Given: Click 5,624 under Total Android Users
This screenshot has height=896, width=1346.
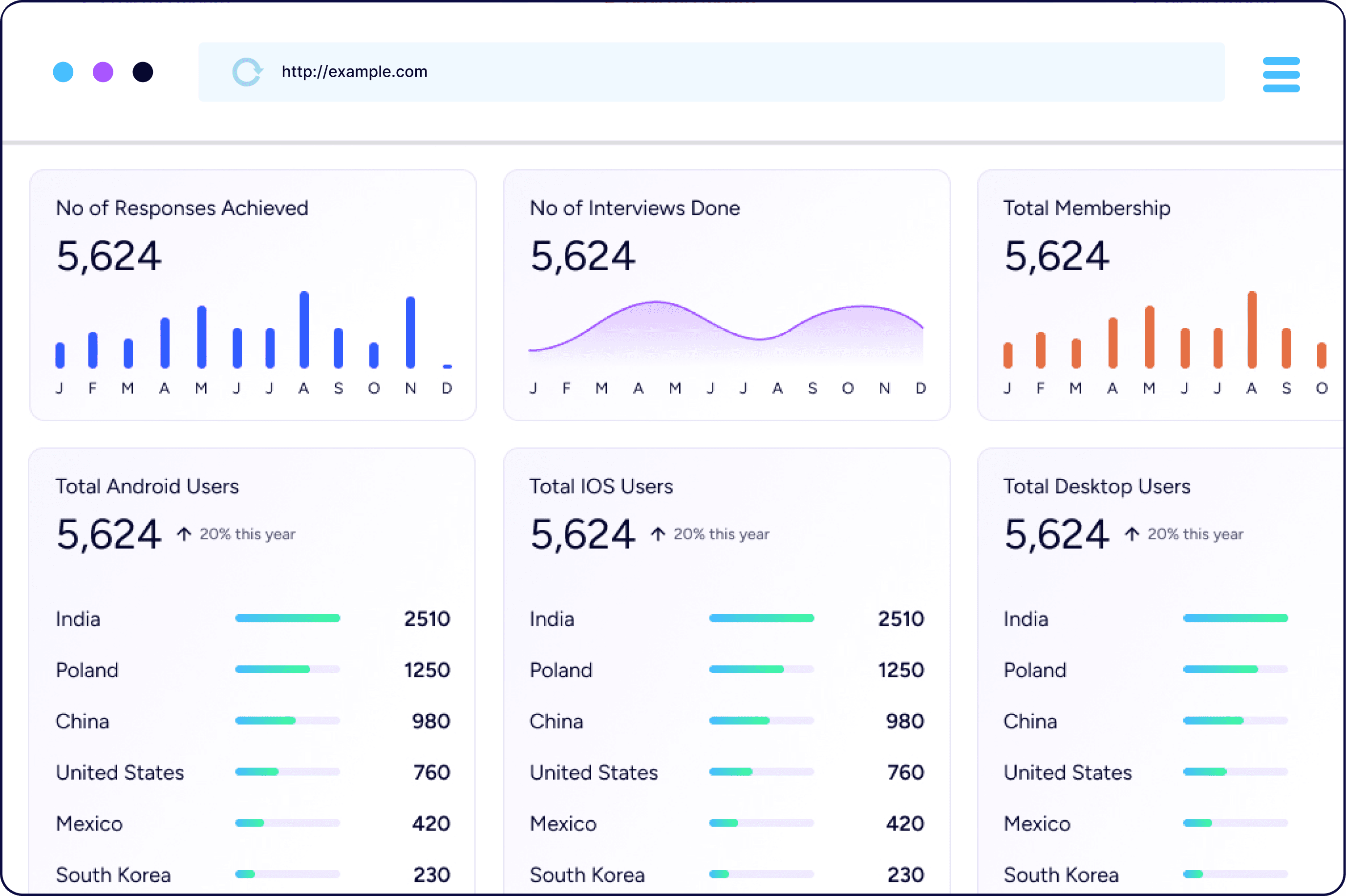Looking at the screenshot, I should 108,534.
